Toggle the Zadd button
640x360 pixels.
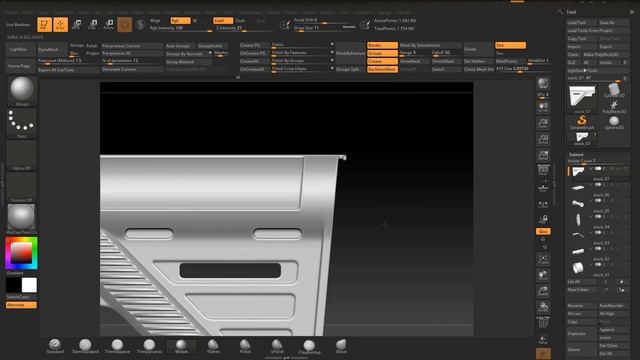(222, 20)
